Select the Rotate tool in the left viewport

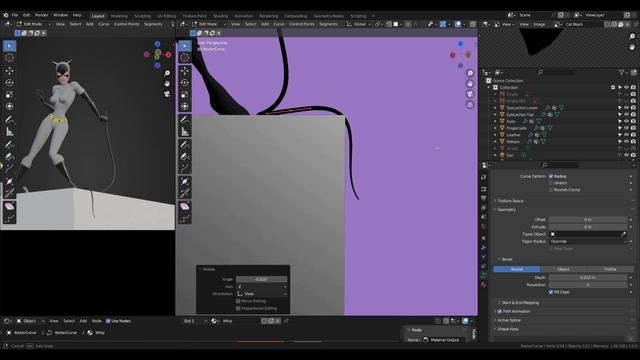(x=9, y=83)
